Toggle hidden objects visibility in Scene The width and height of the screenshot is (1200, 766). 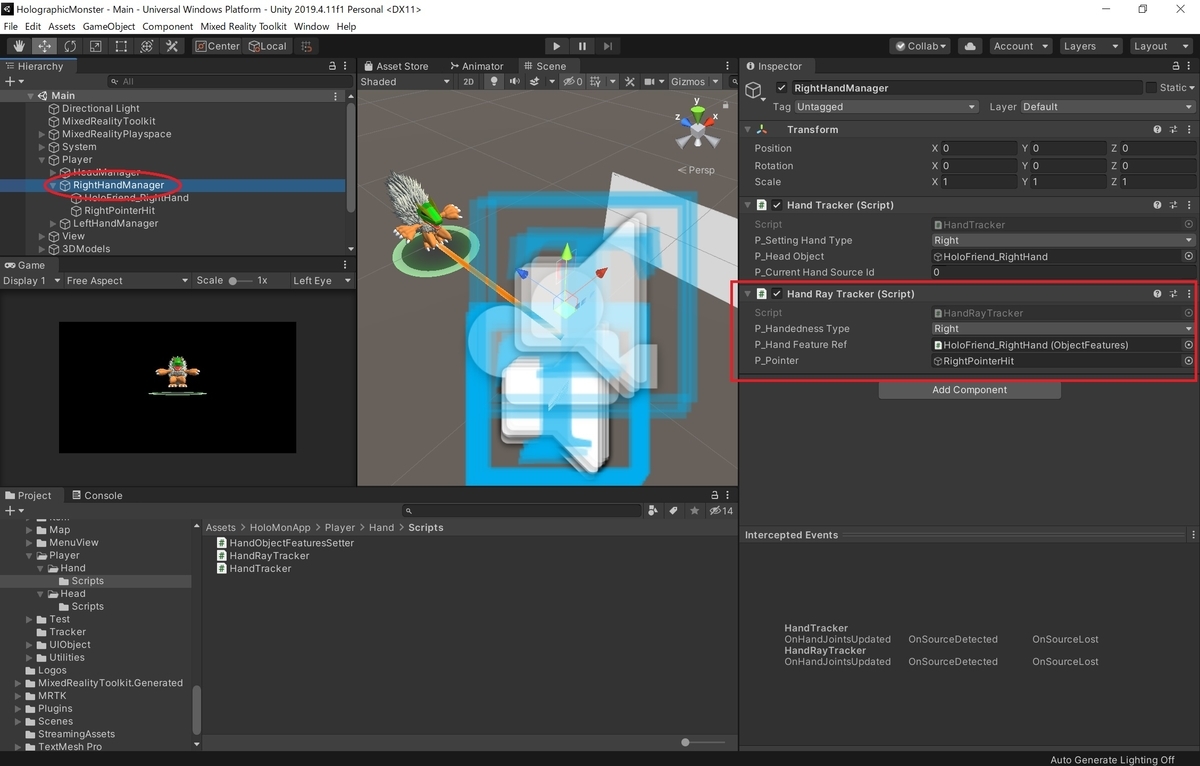[572, 82]
